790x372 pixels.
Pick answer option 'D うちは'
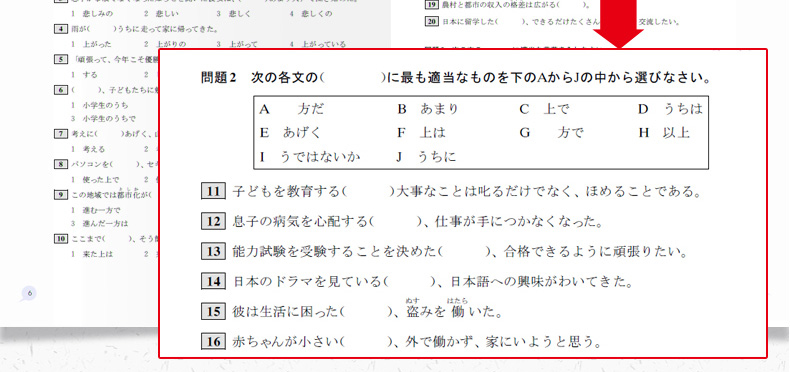(x=670, y=109)
